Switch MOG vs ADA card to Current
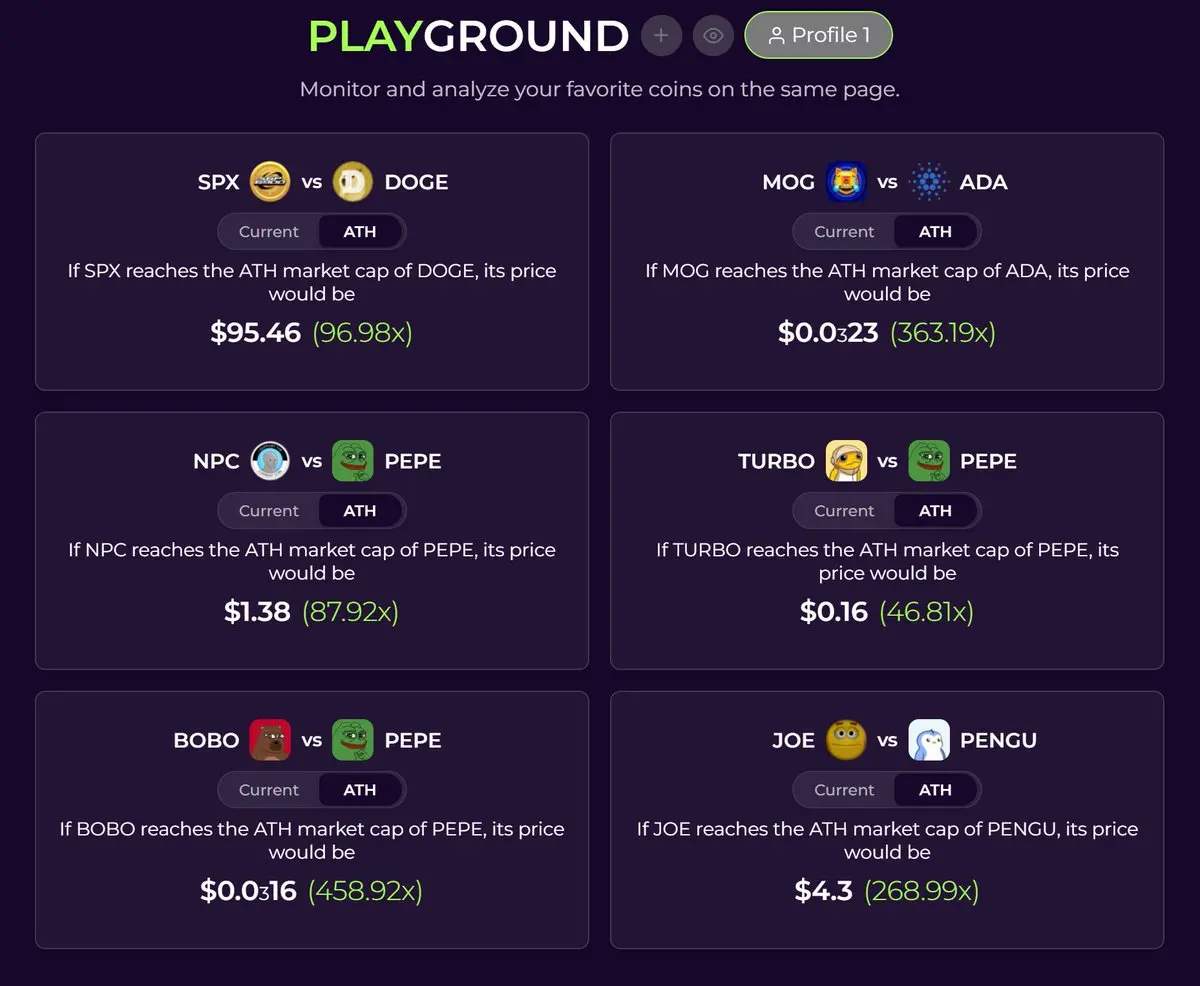1200x986 pixels. (844, 232)
